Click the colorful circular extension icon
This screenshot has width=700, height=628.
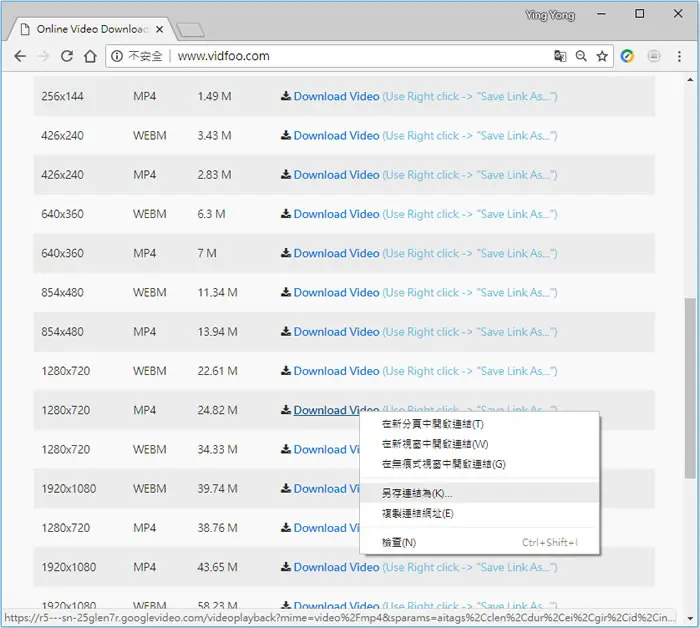pyautogui.click(x=627, y=56)
